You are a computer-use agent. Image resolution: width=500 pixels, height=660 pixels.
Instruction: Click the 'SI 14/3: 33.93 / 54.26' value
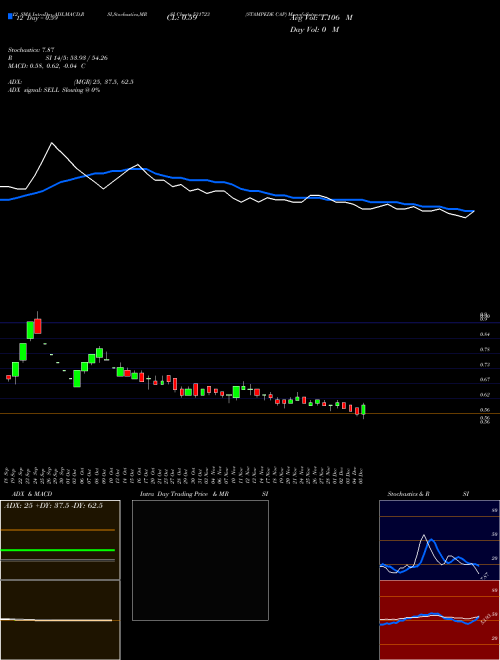pyautogui.click(x=77, y=58)
